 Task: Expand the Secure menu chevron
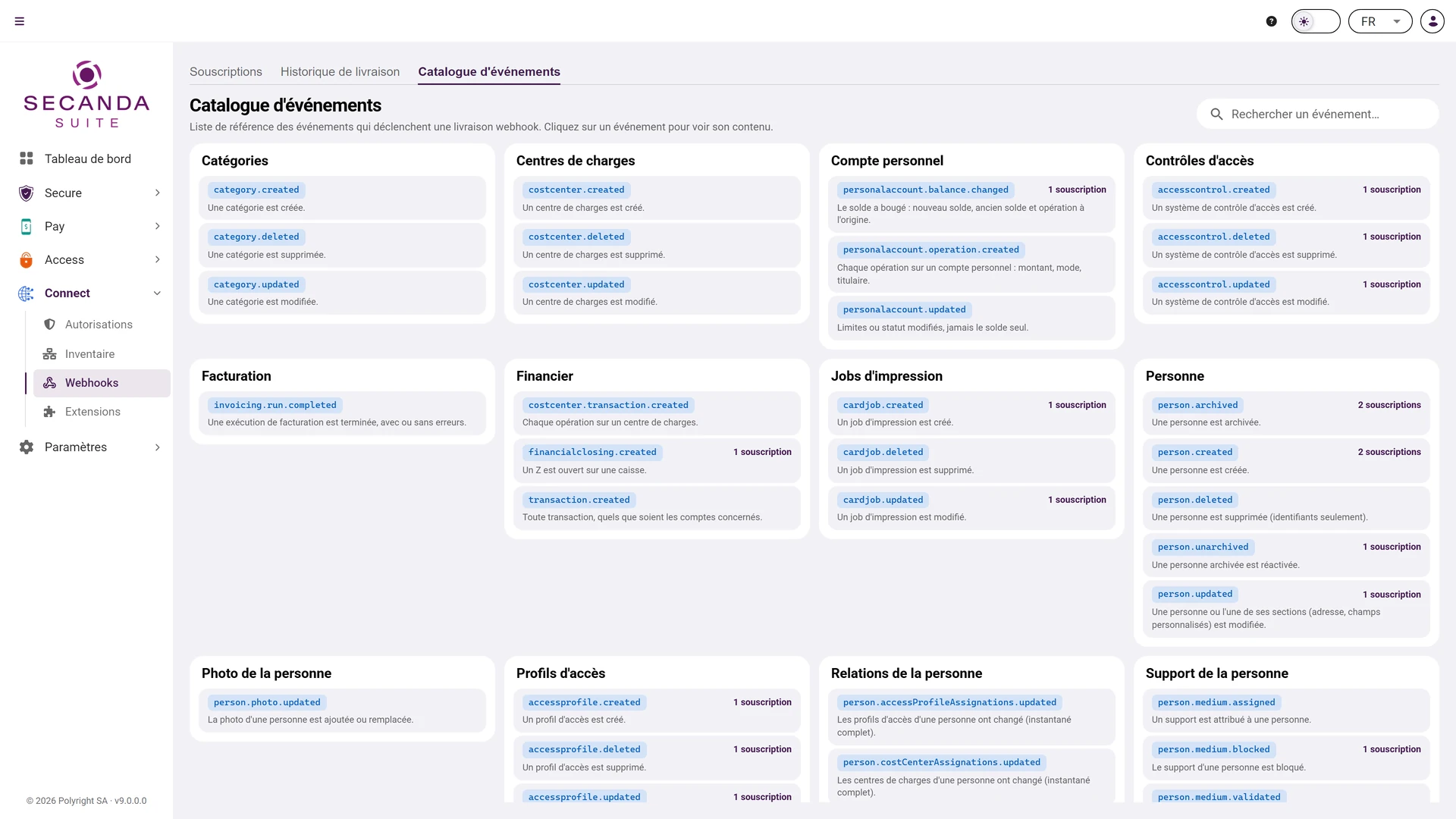(158, 193)
